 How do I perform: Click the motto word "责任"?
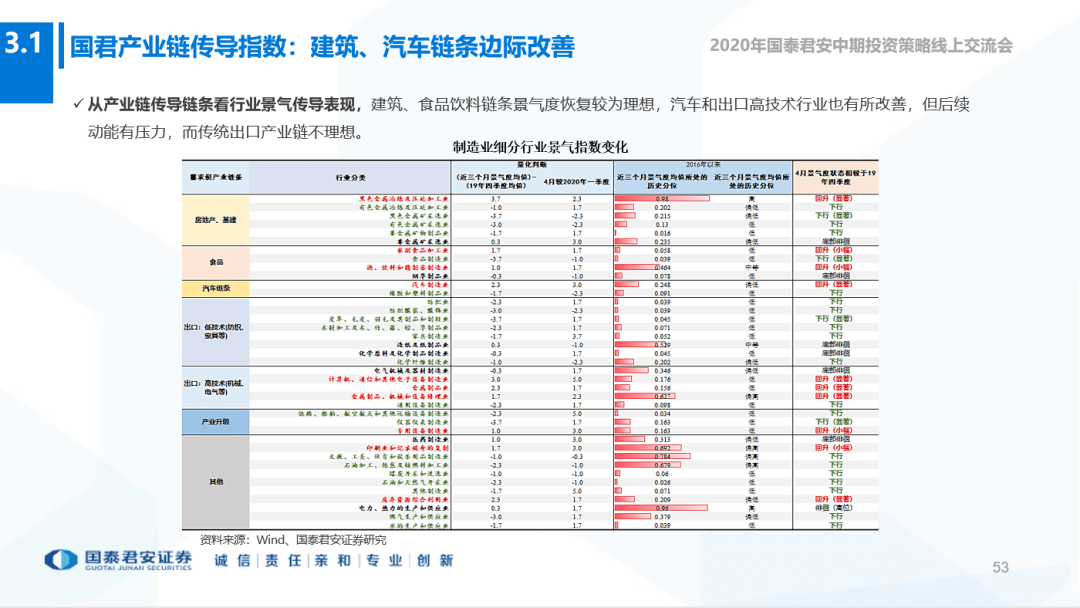283,560
